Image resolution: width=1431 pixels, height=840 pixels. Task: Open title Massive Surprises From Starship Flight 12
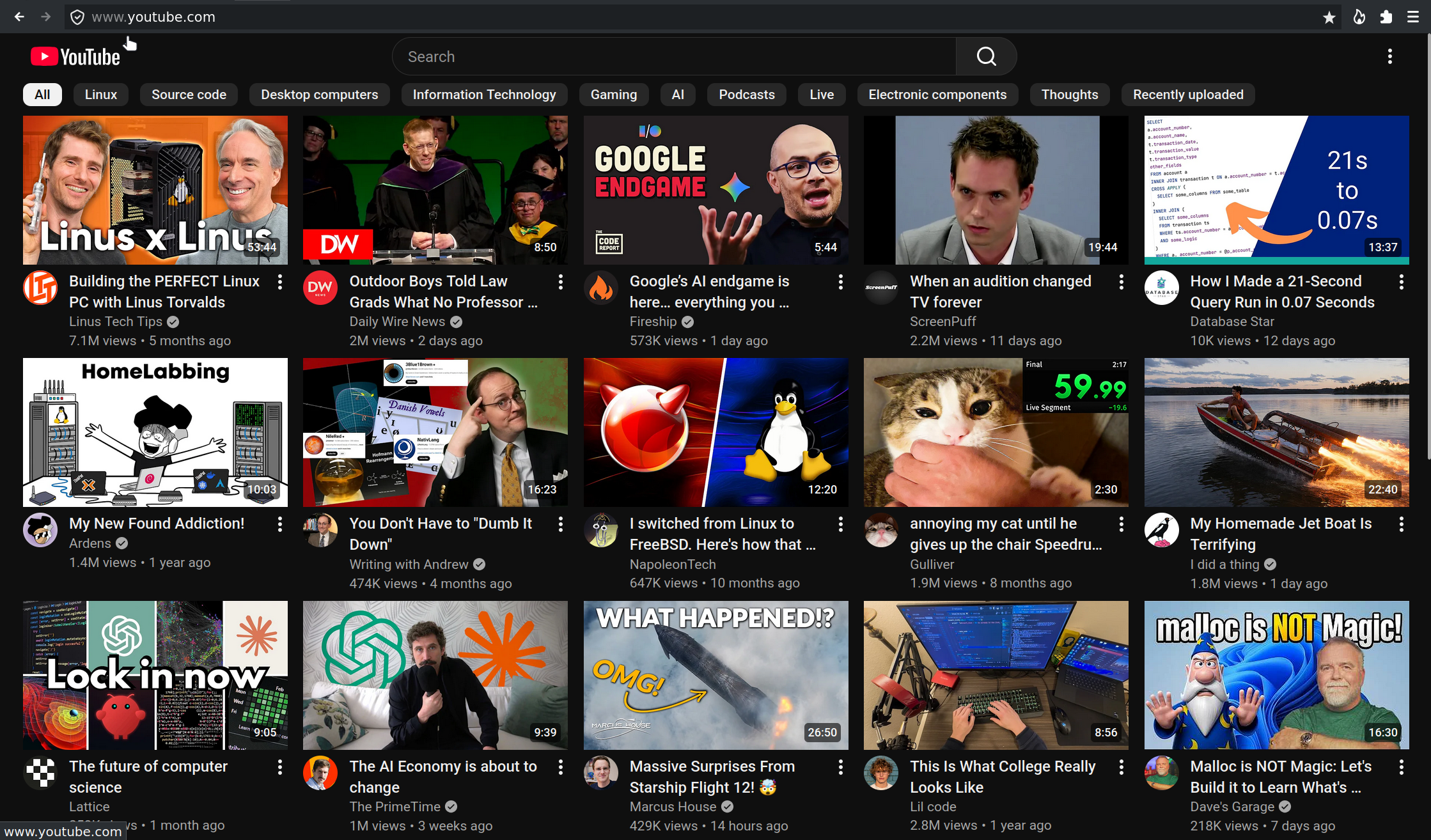(712, 777)
